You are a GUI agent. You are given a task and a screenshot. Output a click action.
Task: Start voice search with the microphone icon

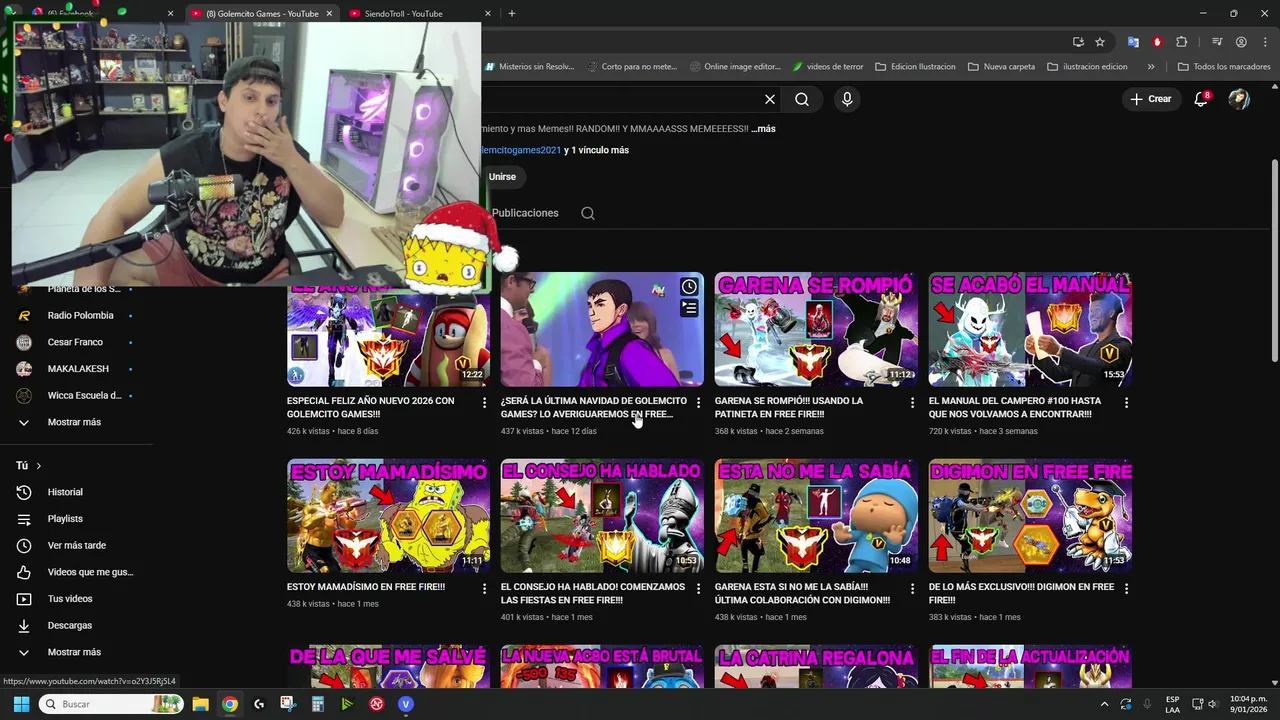click(x=847, y=99)
